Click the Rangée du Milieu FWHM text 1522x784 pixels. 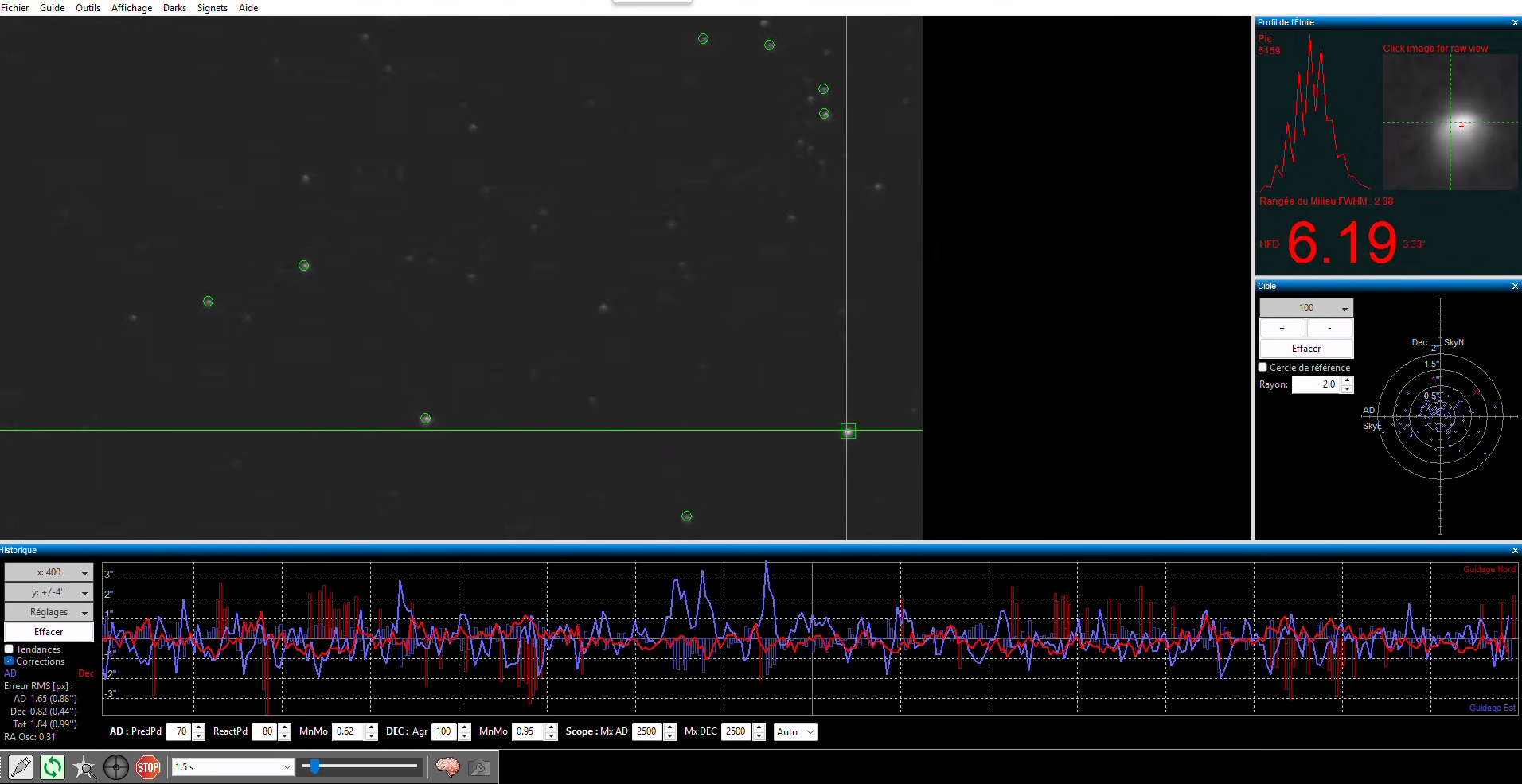[1326, 201]
